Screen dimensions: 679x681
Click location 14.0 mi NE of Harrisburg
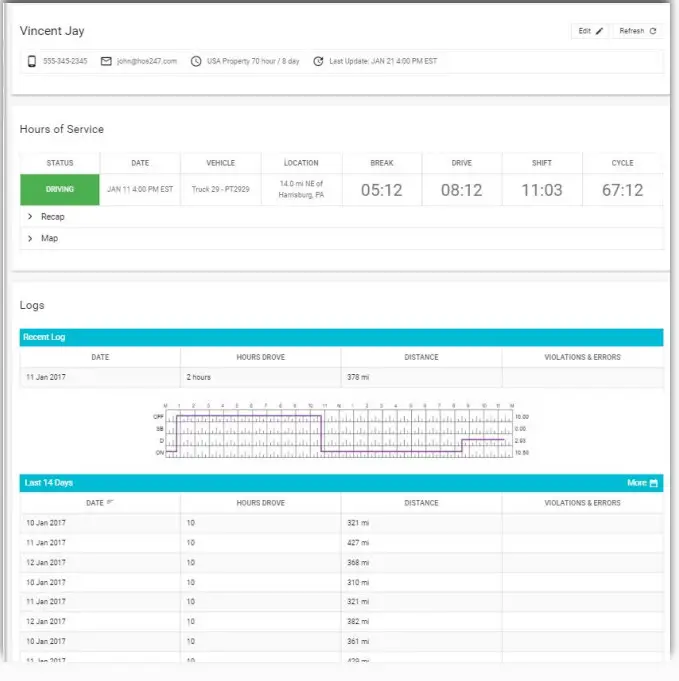pyautogui.click(x=301, y=189)
